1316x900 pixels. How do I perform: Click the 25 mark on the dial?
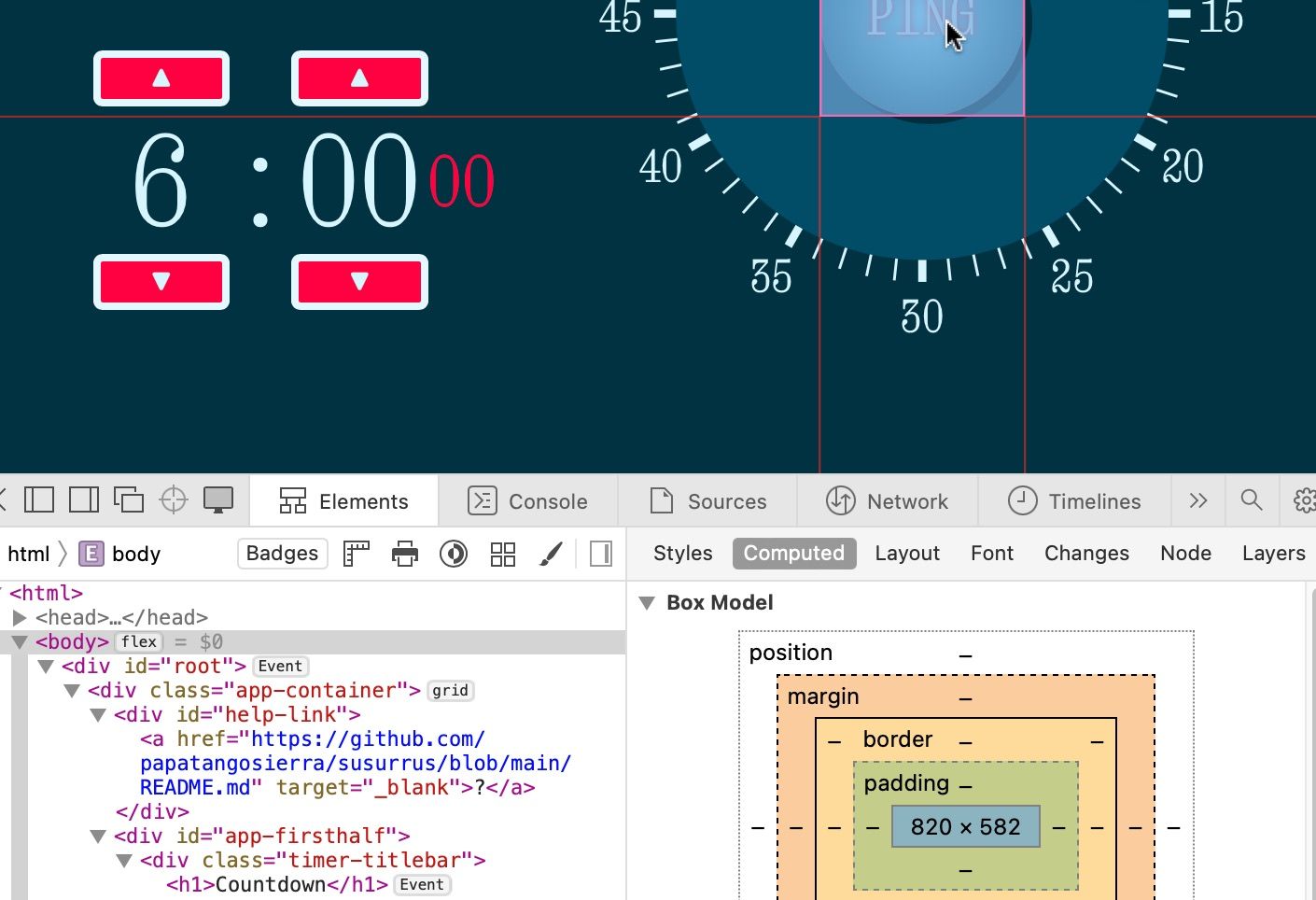[x=1072, y=277]
